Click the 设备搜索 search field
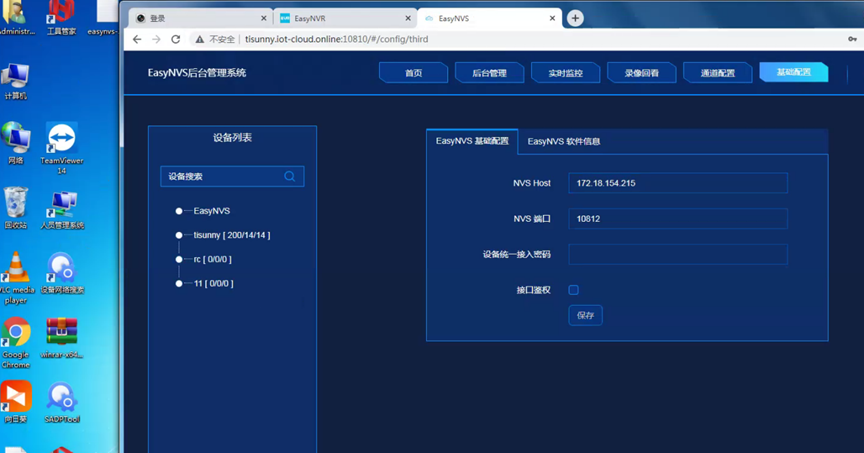This screenshot has height=453, width=864. 232,176
